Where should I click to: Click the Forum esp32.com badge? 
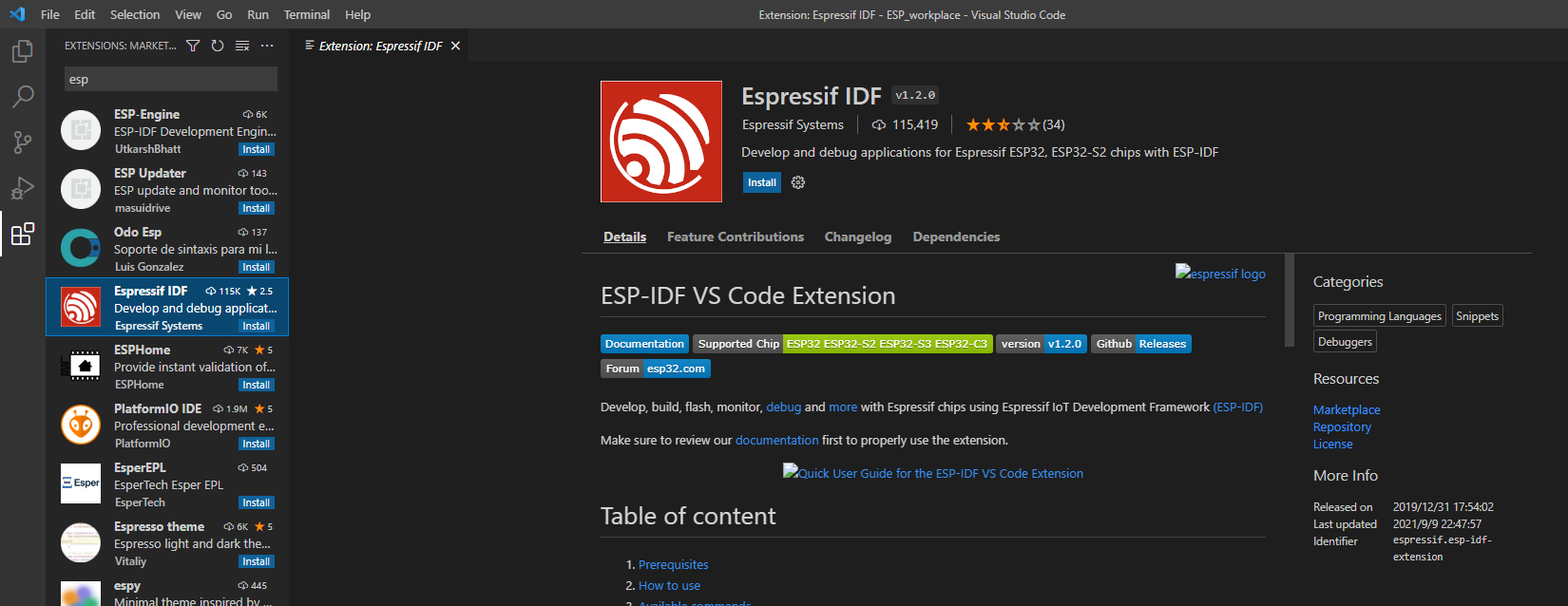656,369
